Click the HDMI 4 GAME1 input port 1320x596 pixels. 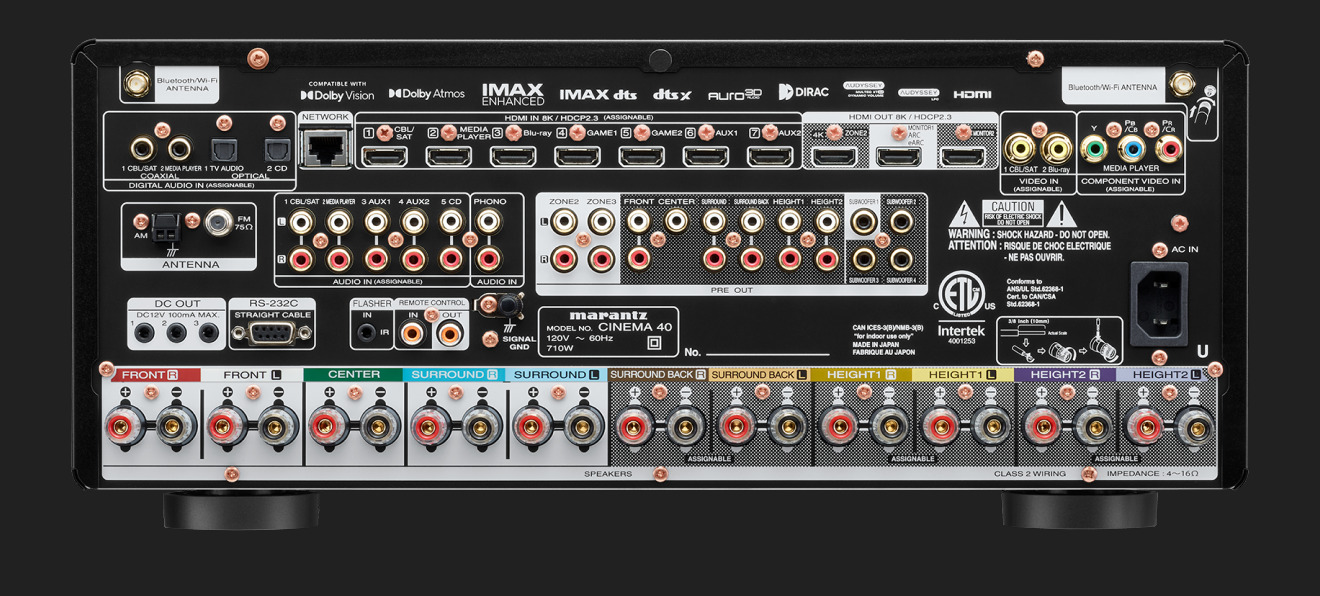577,156
